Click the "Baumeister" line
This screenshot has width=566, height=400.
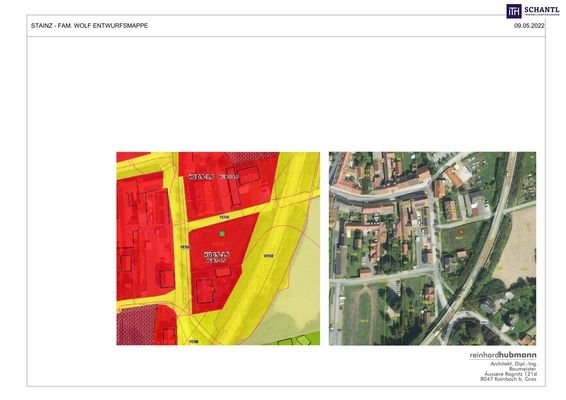tap(523, 369)
